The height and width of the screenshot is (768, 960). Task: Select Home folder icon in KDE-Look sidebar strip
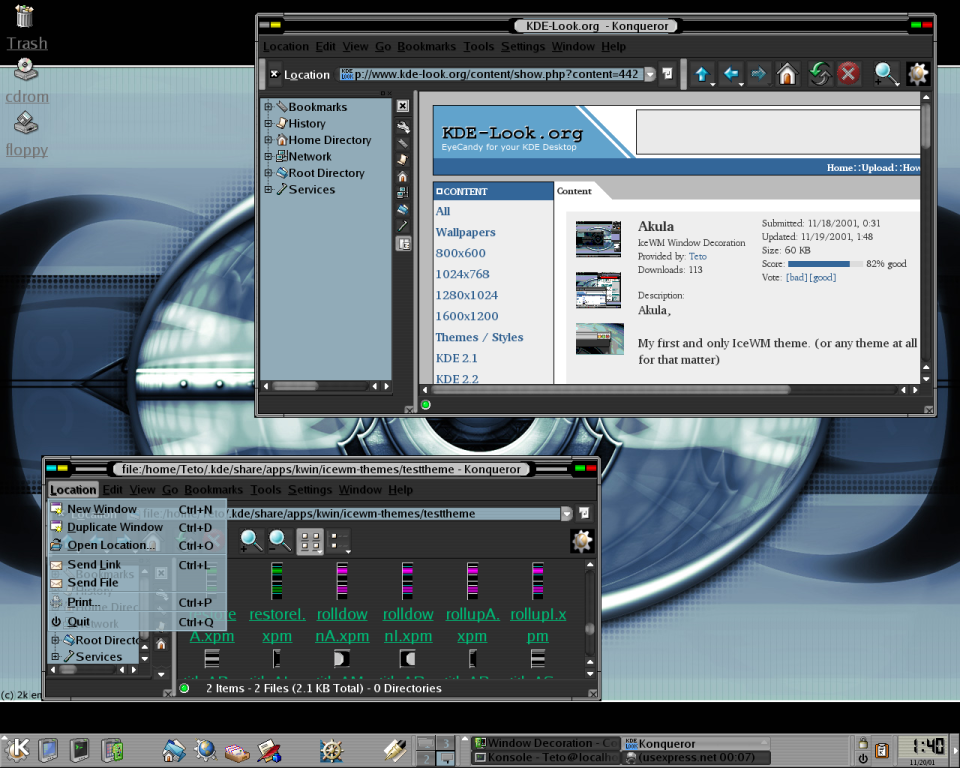point(403,177)
